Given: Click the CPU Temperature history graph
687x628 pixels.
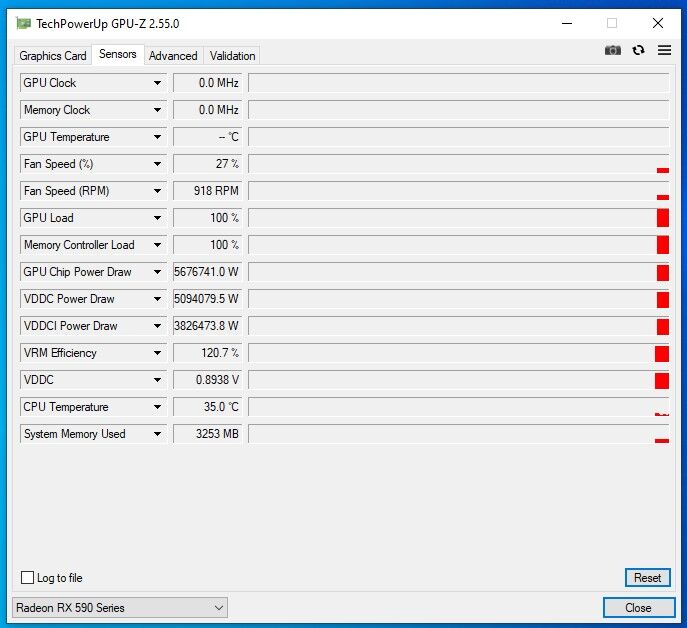Looking at the screenshot, I should tap(459, 407).
